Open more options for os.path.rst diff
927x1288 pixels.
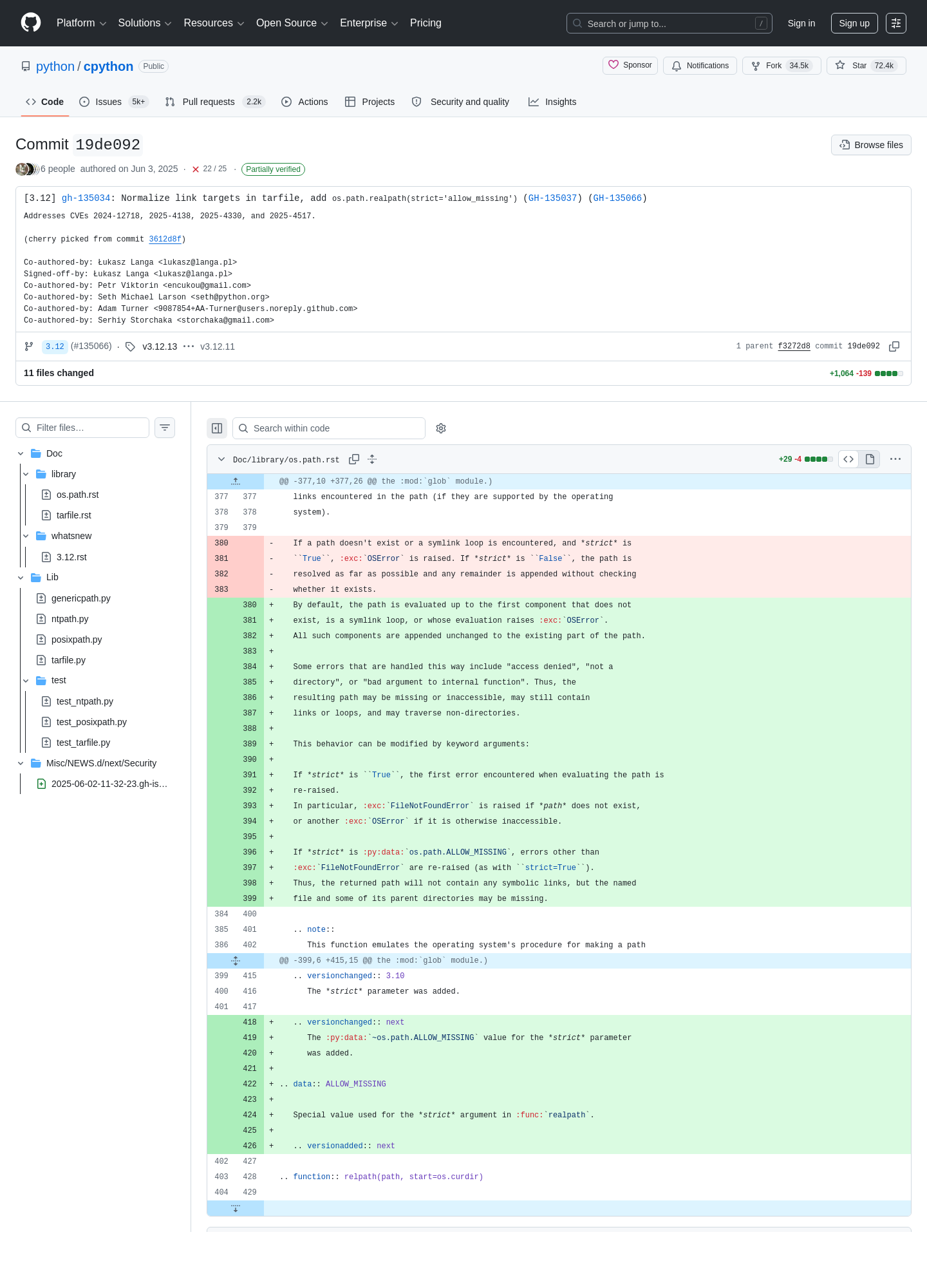point(895,459)
